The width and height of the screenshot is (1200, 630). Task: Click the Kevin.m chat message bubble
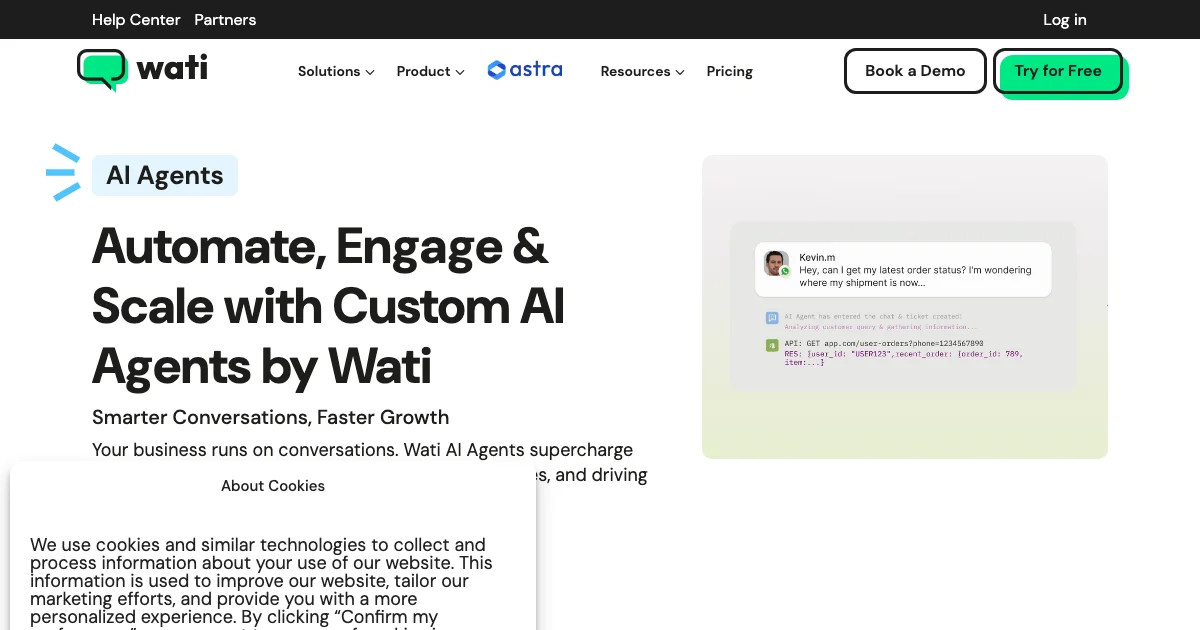pos(903,269)
